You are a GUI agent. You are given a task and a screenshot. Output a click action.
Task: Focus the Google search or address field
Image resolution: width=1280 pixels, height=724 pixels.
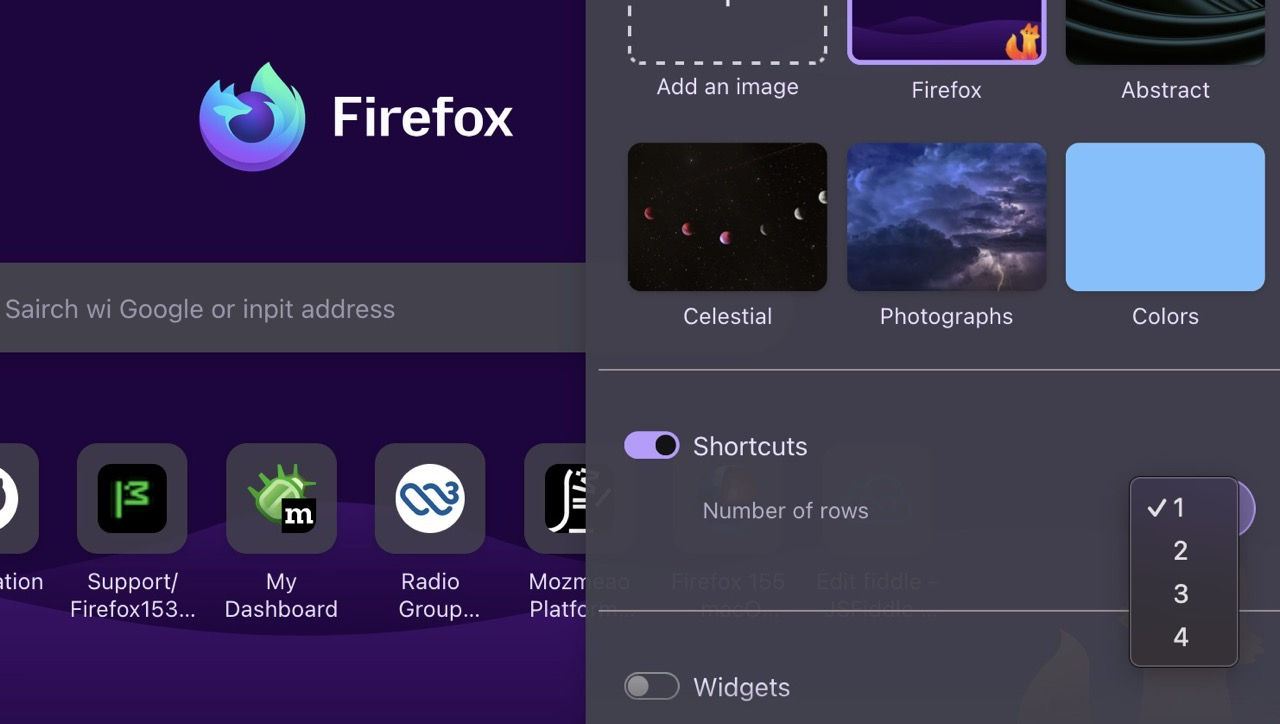click(x=292, y=308)
